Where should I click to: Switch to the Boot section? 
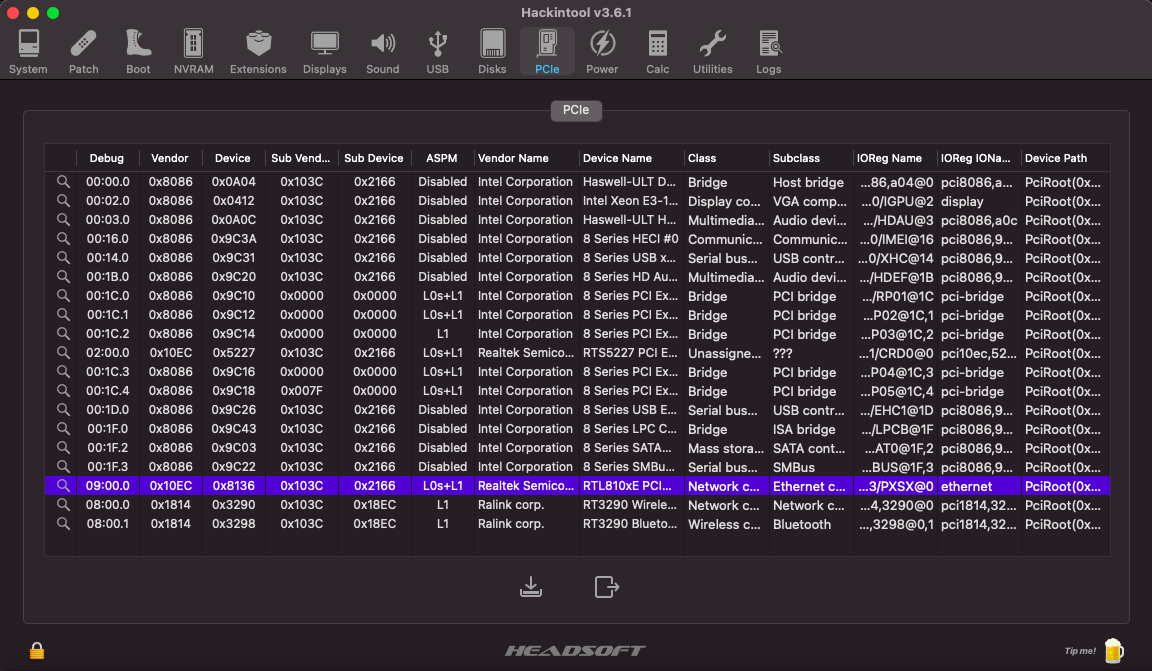point(138,52)
